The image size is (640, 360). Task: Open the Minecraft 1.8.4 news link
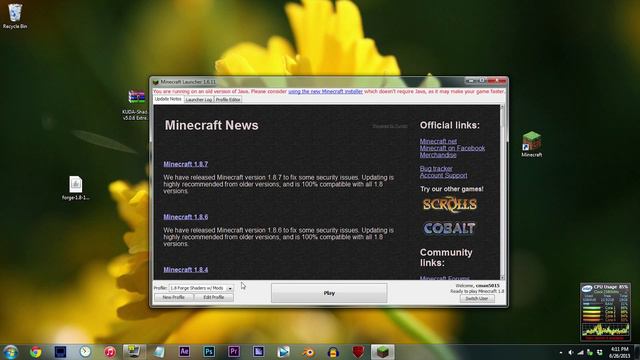click(x=186, y=270)
